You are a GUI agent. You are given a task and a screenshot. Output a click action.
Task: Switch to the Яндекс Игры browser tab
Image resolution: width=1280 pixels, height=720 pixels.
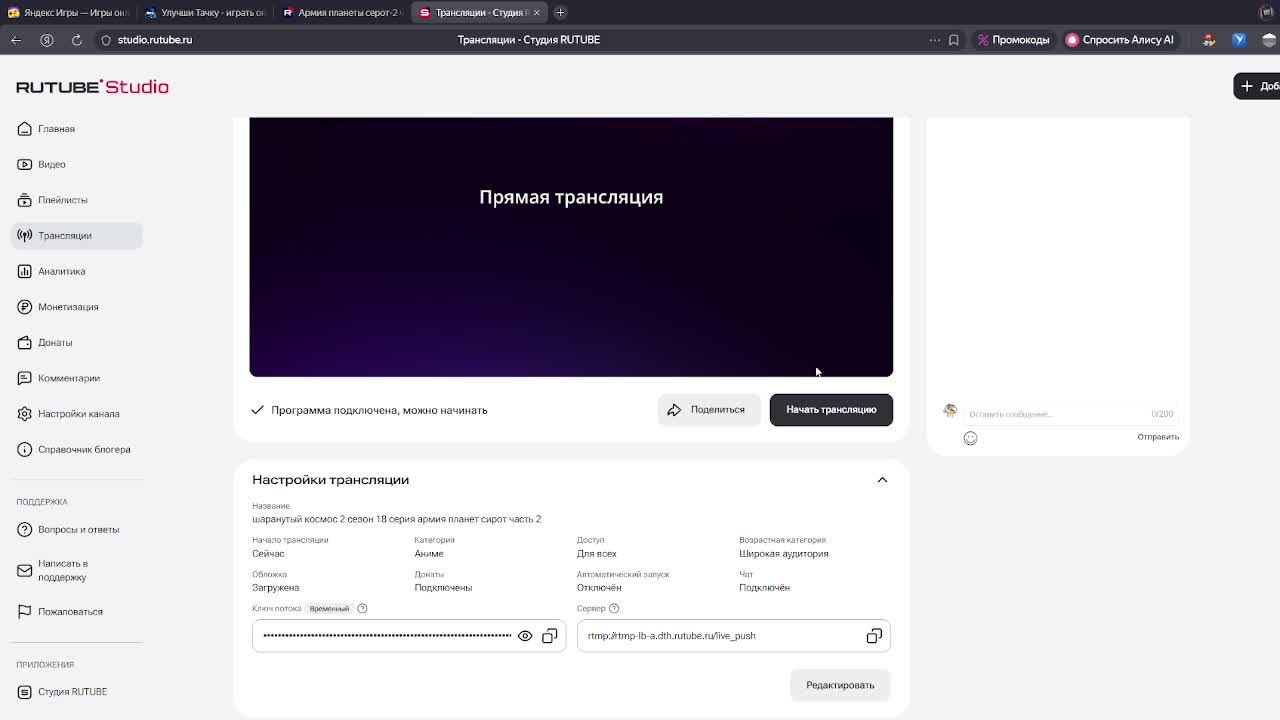tap(68, 12)
